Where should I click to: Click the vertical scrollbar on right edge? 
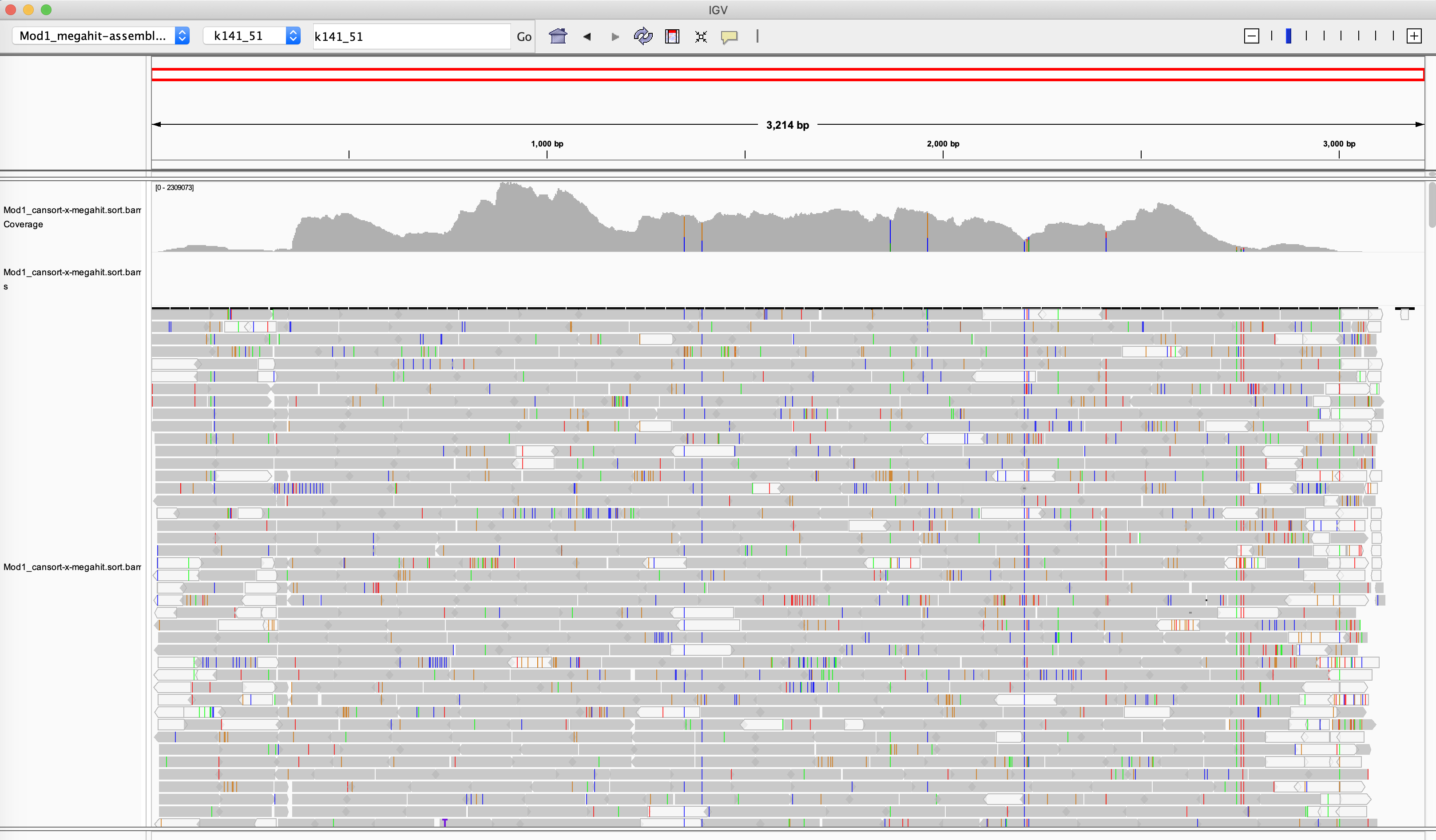click(1432, 205)
